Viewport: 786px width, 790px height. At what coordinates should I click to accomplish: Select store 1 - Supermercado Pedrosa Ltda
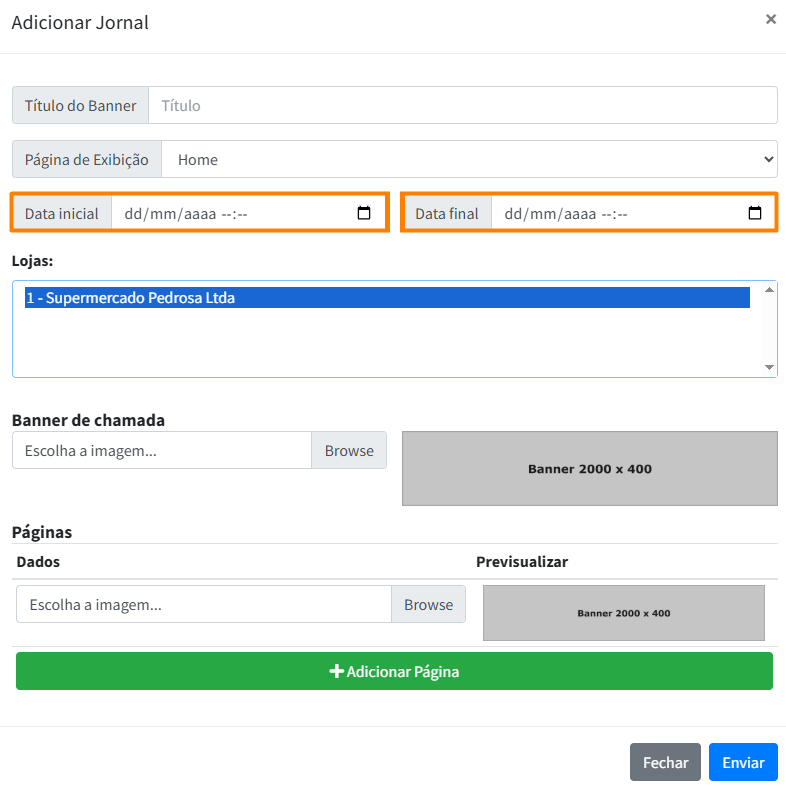387,297
